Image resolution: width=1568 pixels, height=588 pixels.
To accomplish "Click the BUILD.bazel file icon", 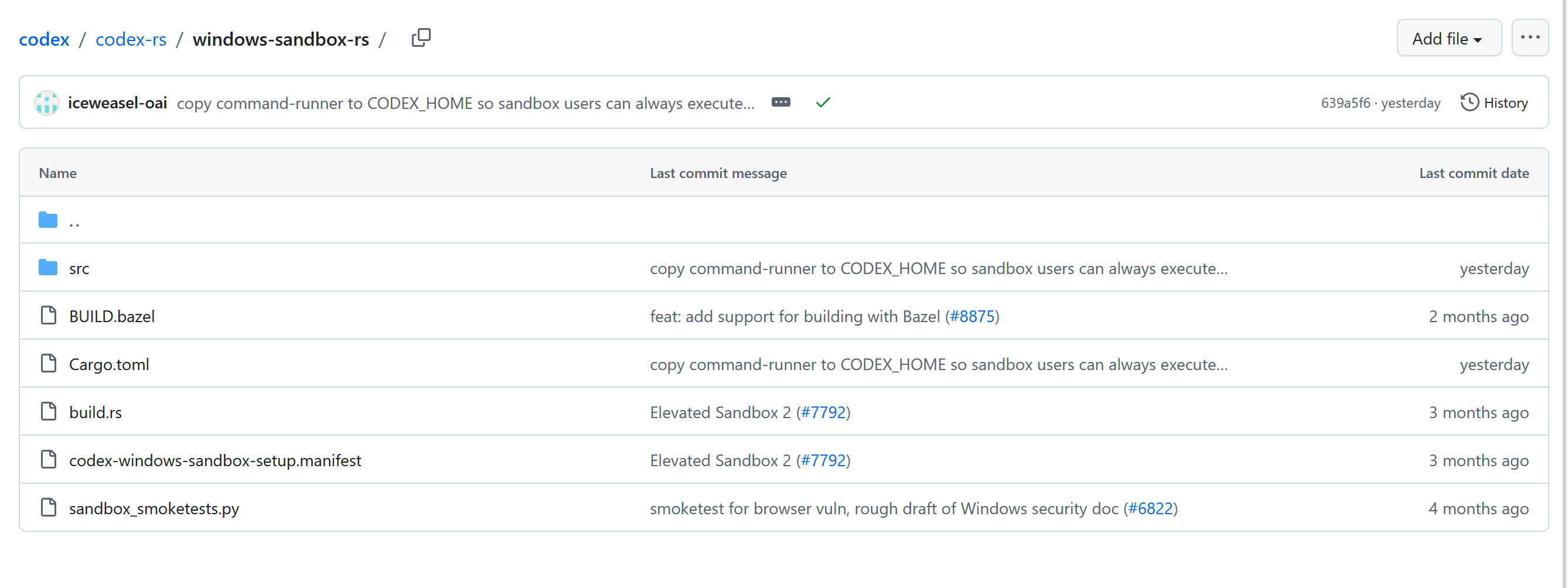I will point(48,316).
